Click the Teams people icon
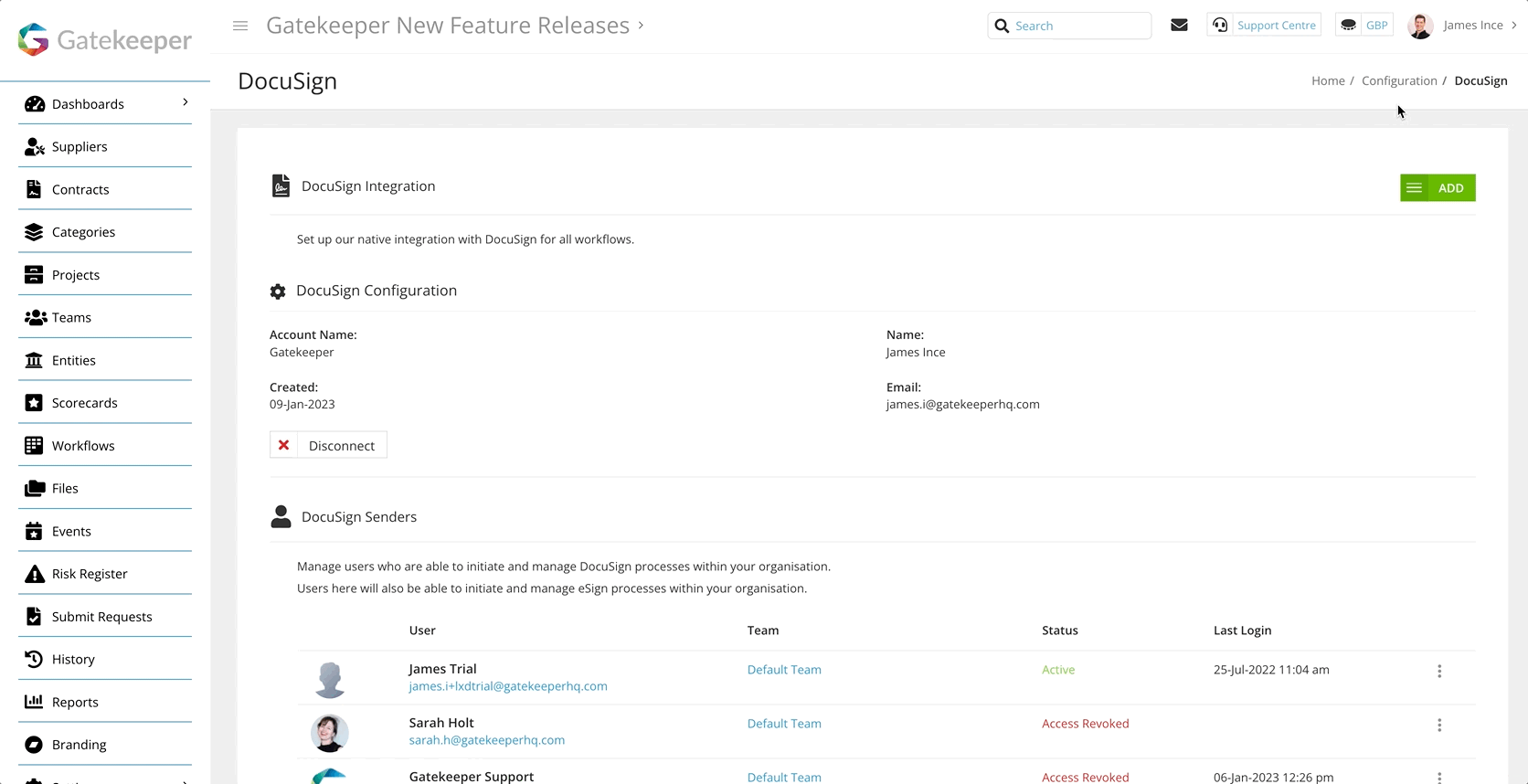 click(x=36, y=317)
